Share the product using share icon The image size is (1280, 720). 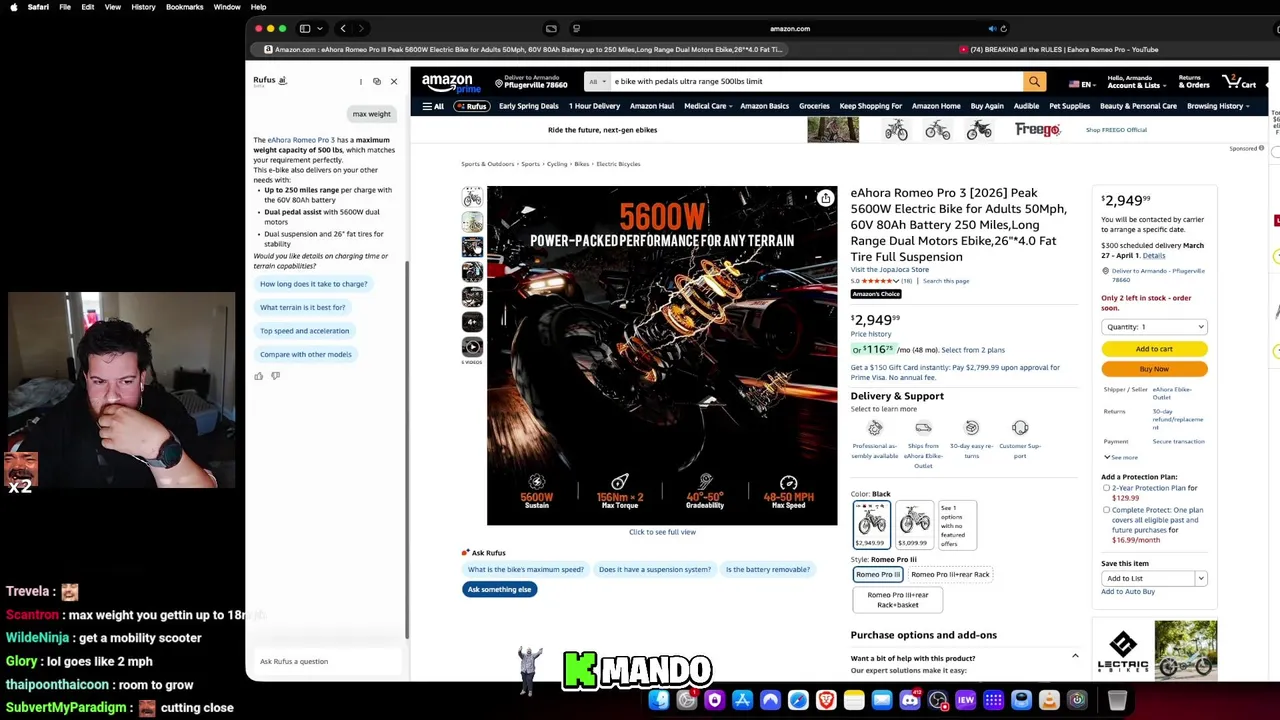coord(825,198)
